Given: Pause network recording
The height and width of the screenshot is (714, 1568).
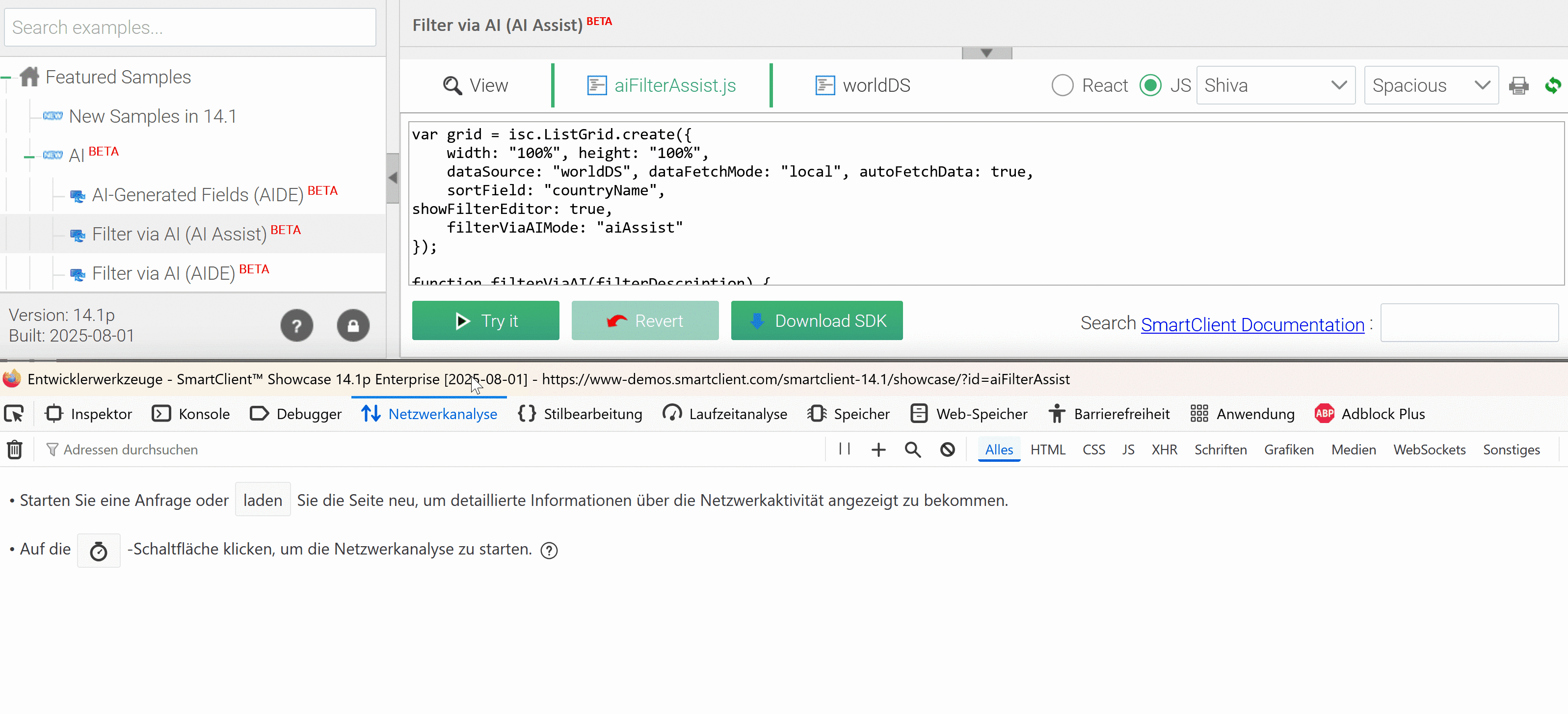Looking at the screenshot, I should pyautogui.click(x=844, y=449).
